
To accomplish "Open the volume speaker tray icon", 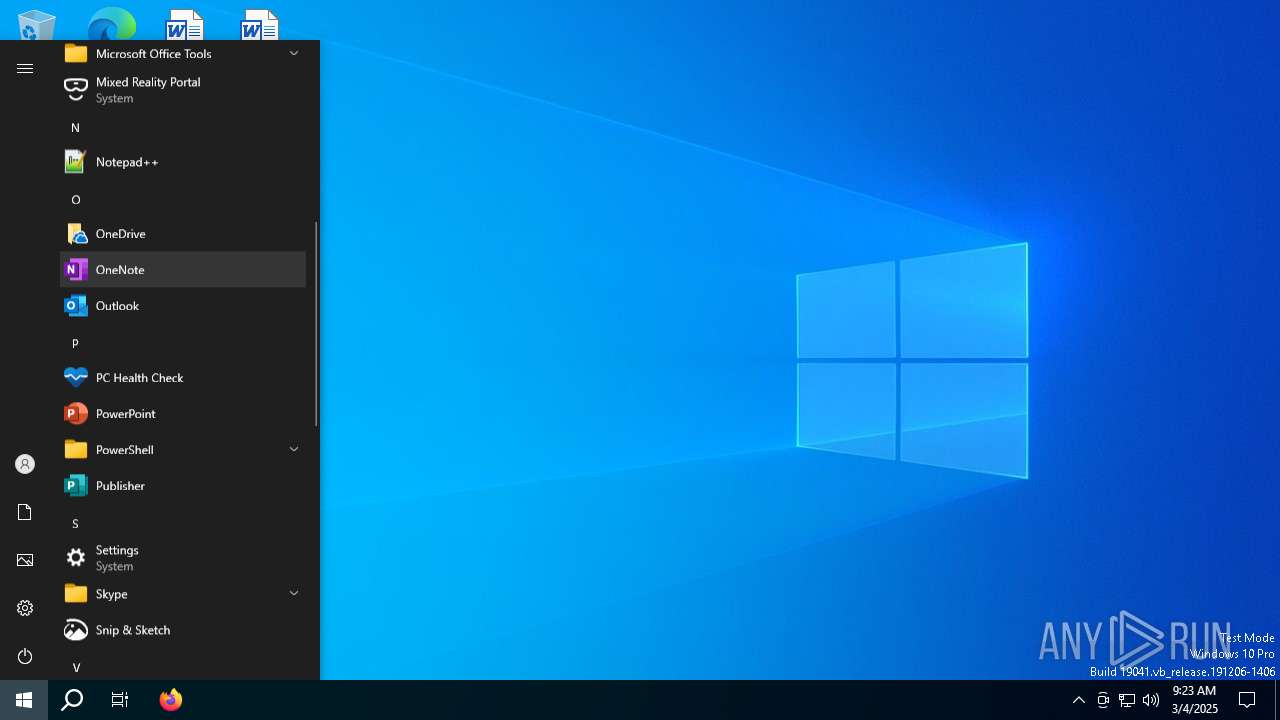I will point(1151,700).
